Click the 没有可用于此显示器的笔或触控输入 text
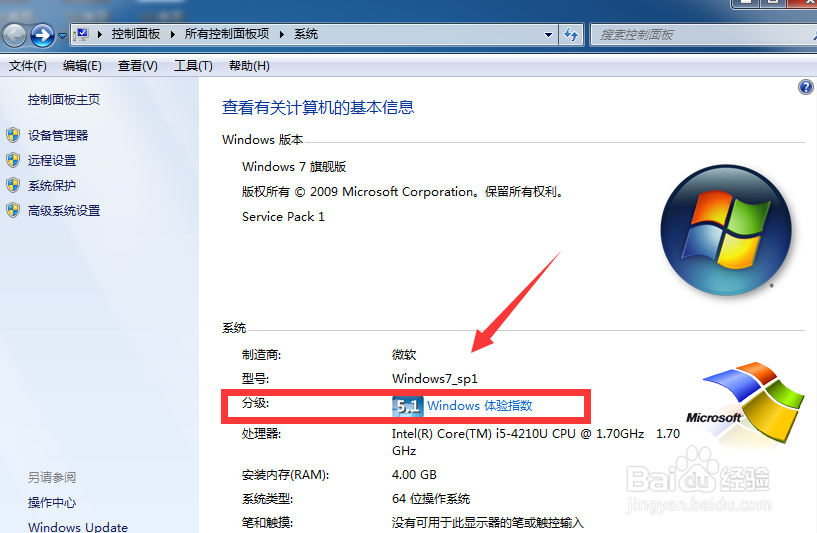817x533 pixels. tap(488, 523)
